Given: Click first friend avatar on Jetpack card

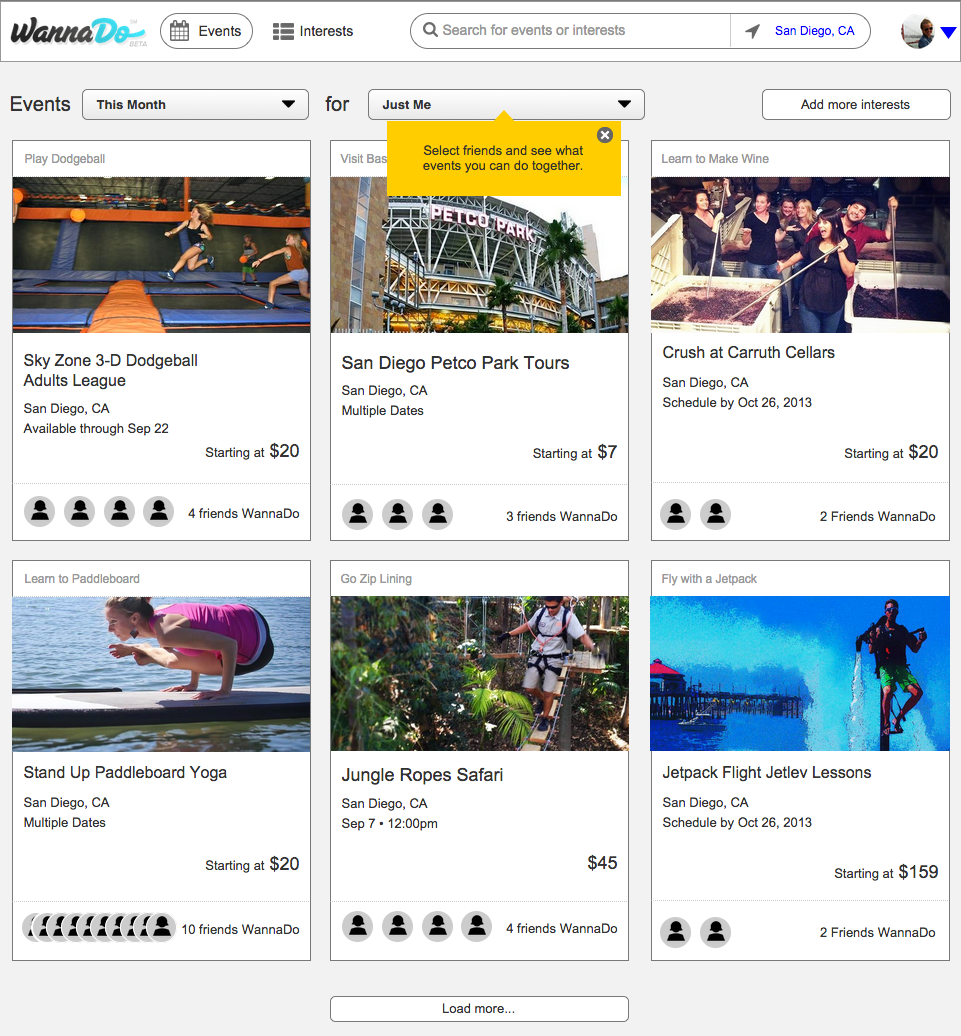Looking at the screenshot, I should click(676, 932).
